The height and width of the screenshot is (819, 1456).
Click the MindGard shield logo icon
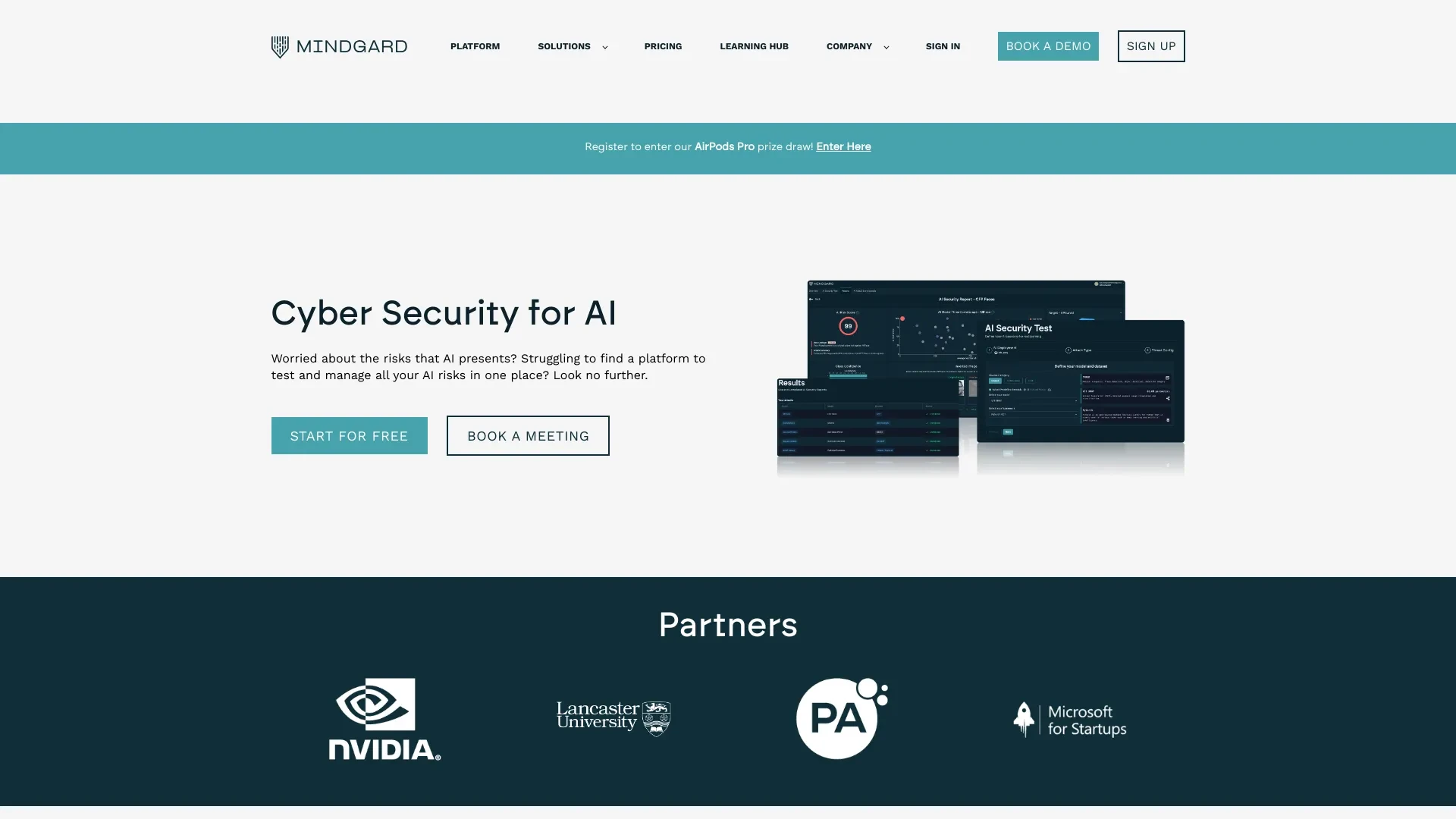pyautogui.click(x=280, y=46)
